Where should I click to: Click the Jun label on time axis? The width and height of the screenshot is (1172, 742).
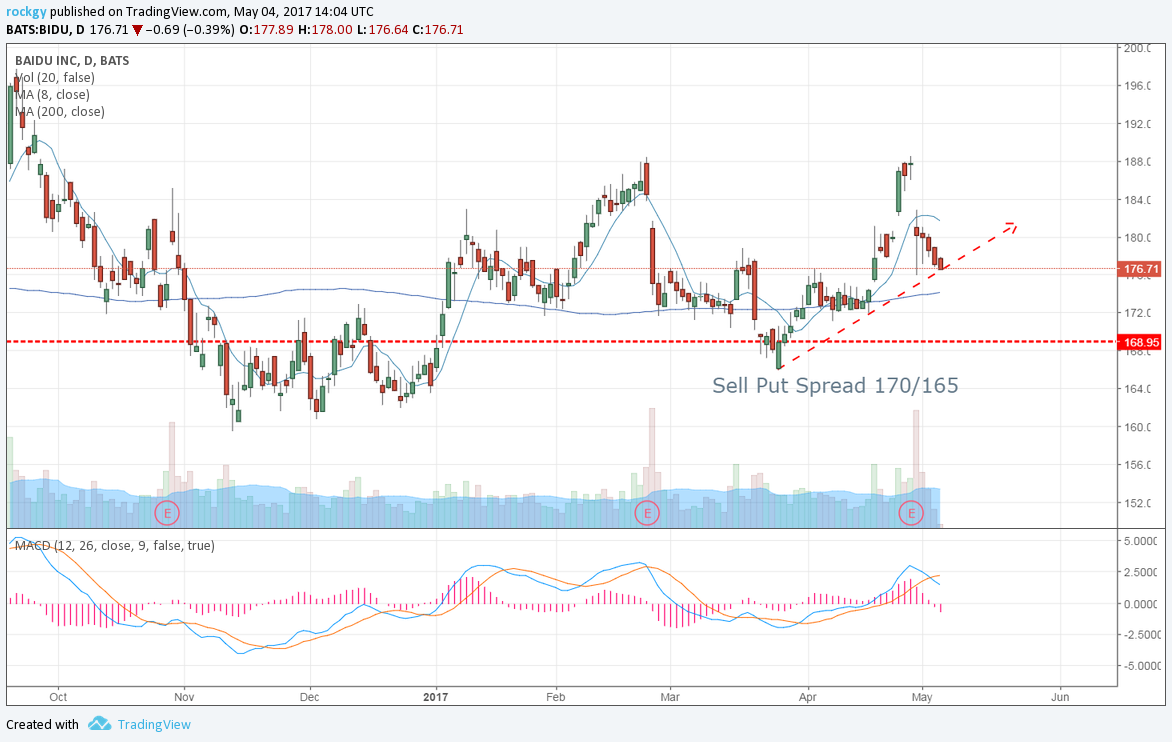[x=1060, y=697]
